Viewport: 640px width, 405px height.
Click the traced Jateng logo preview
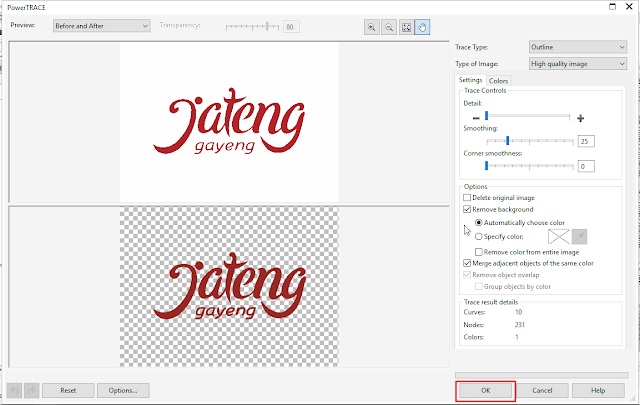(229, 286)
